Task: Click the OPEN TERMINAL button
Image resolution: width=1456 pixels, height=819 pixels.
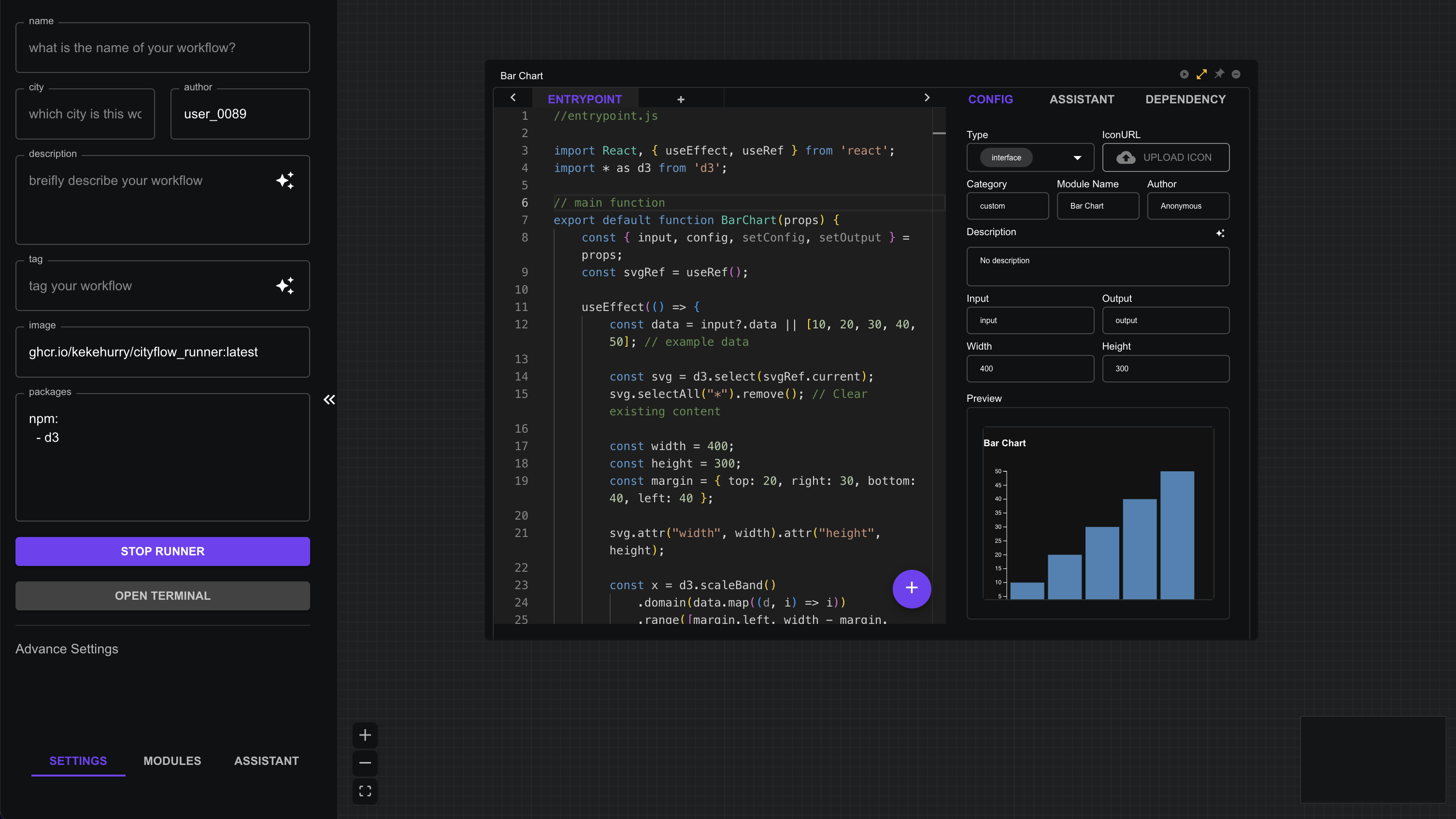Action: click(x=163, y=596)
